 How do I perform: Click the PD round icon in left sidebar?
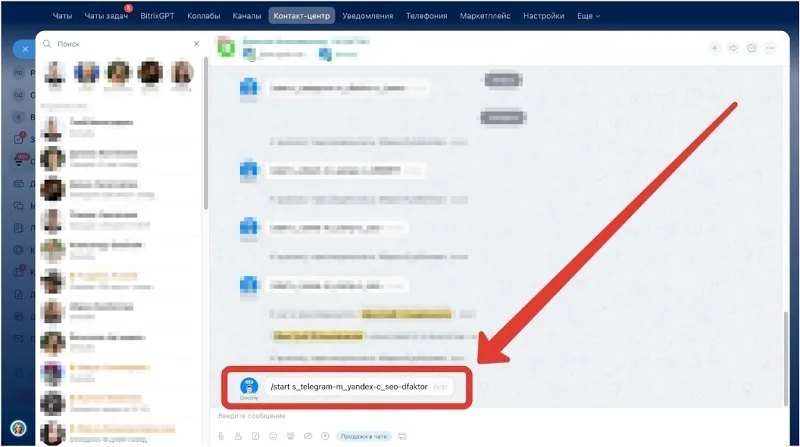[x=19, y=73]
